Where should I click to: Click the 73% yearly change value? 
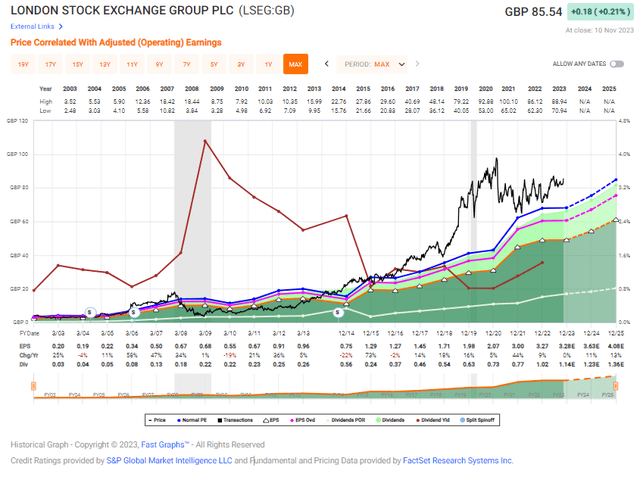(371, 356)
